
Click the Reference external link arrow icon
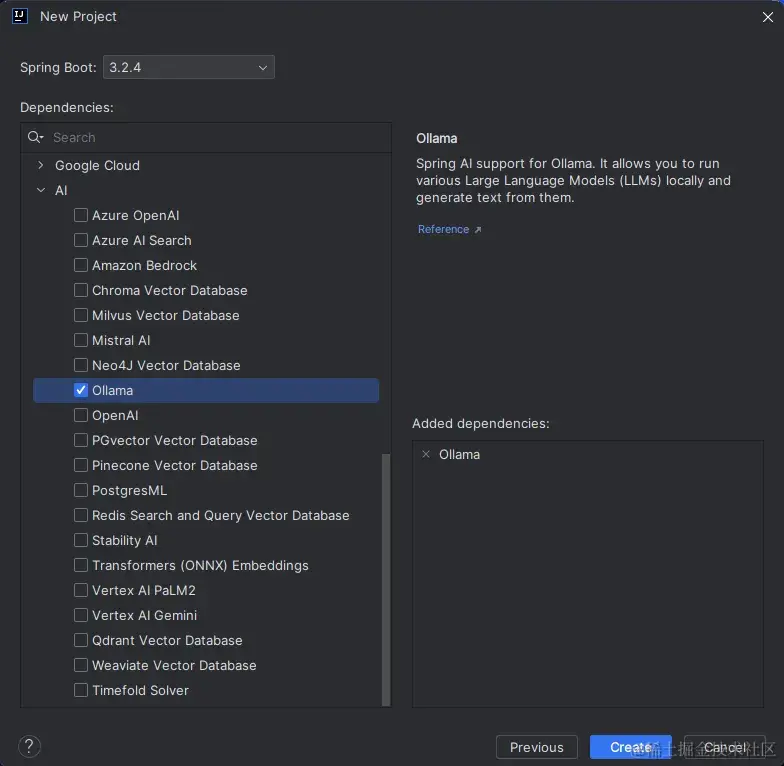478,230
